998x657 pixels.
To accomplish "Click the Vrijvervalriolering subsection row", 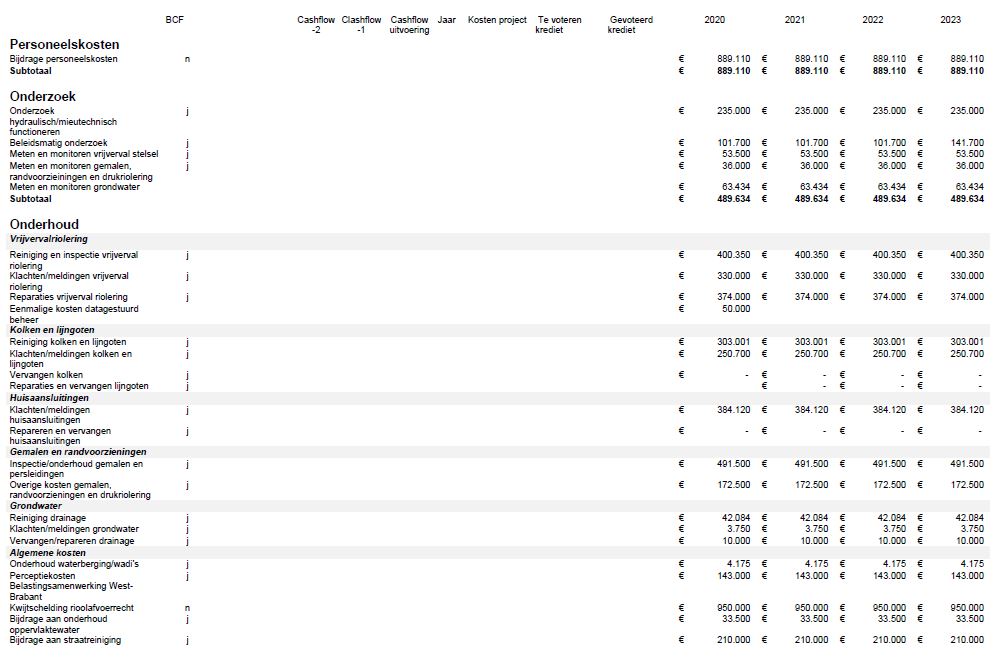I will [49, 239].
